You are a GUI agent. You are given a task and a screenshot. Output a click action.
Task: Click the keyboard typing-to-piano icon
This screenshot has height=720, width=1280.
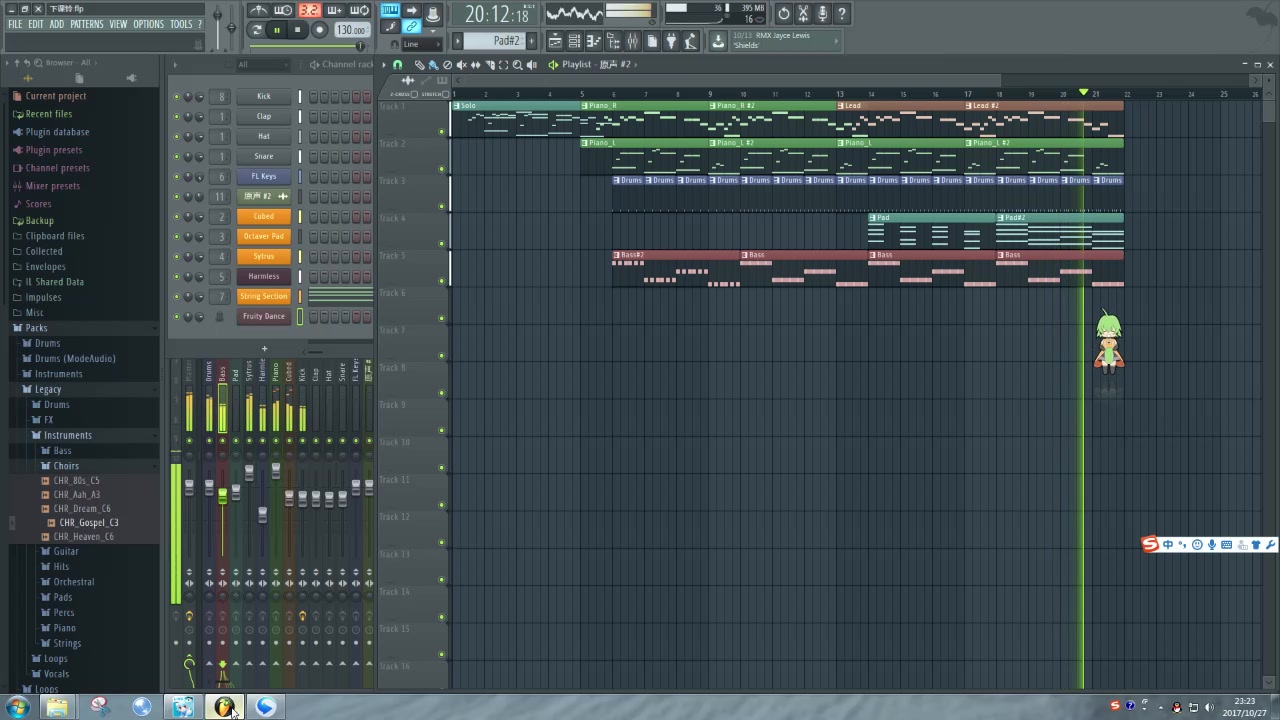pyautogui.click(x=390, y=10)
